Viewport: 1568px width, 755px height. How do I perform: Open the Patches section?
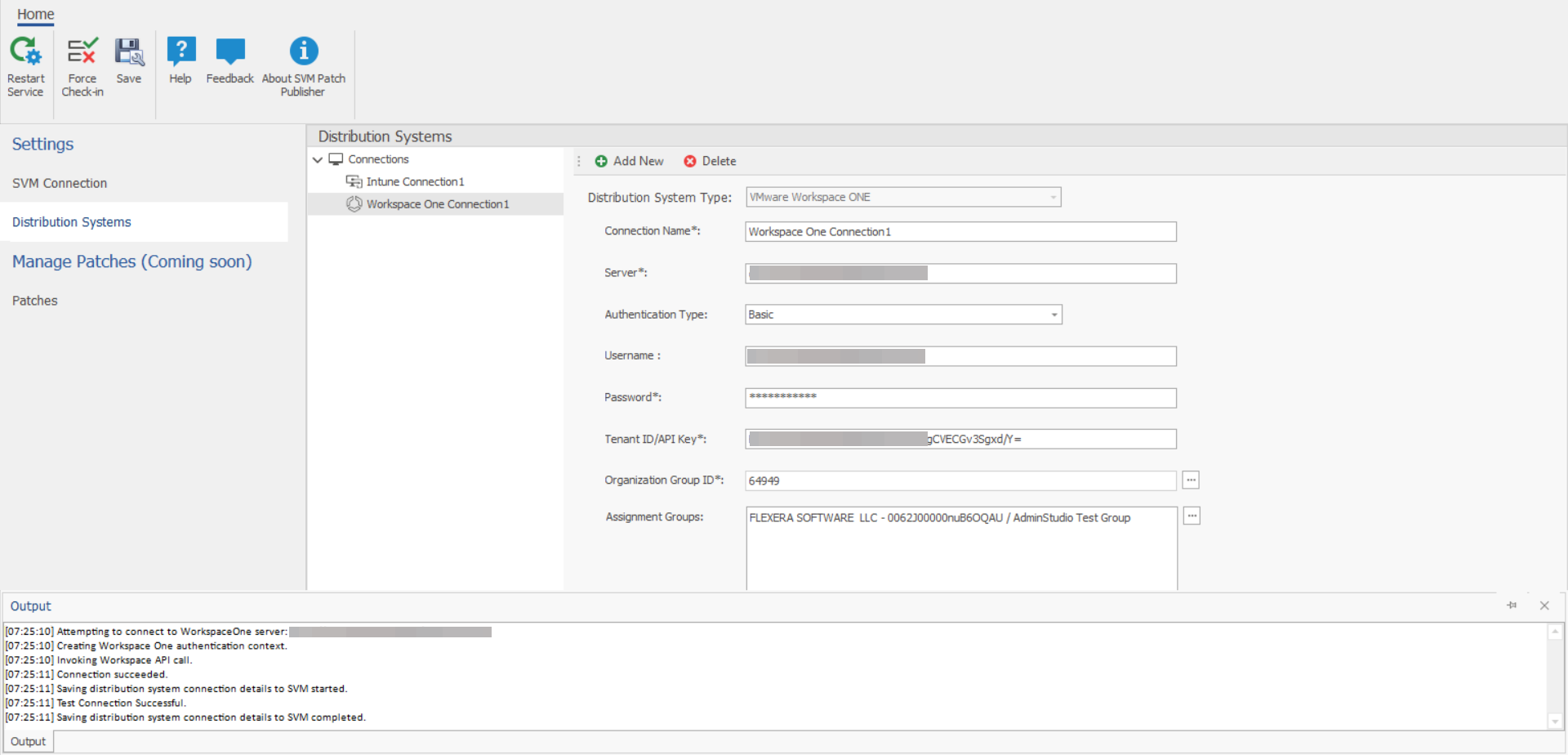tap(35, 301)
